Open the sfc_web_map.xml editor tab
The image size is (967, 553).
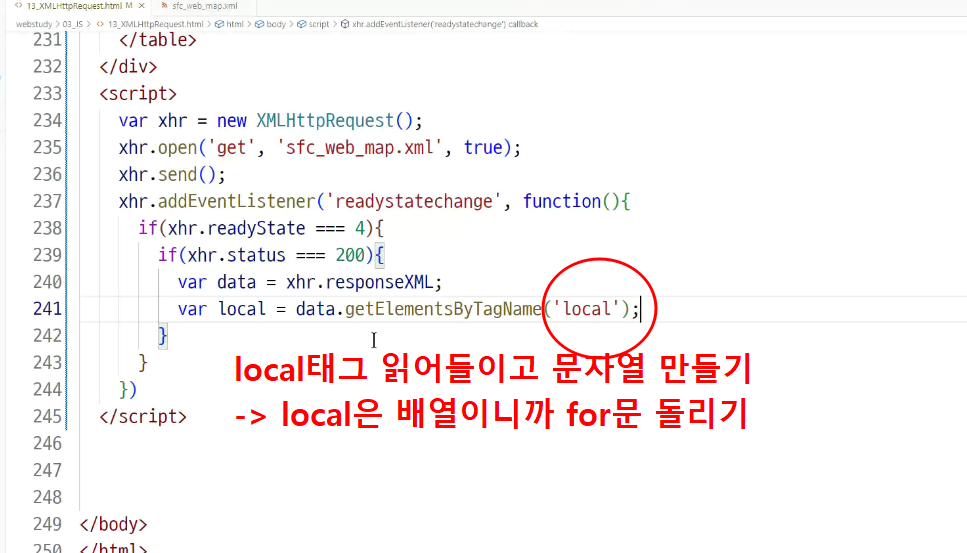coord(205,6)
